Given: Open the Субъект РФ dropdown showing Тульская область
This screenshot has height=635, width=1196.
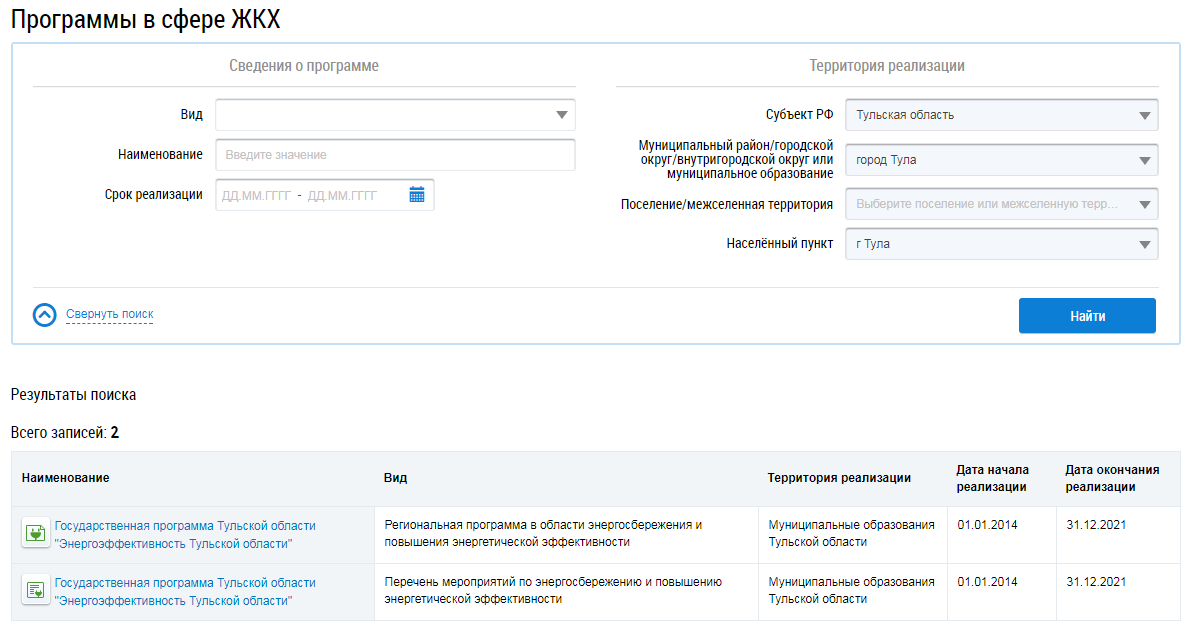Looking at the screenshot, I should (x=1001, y=115).
